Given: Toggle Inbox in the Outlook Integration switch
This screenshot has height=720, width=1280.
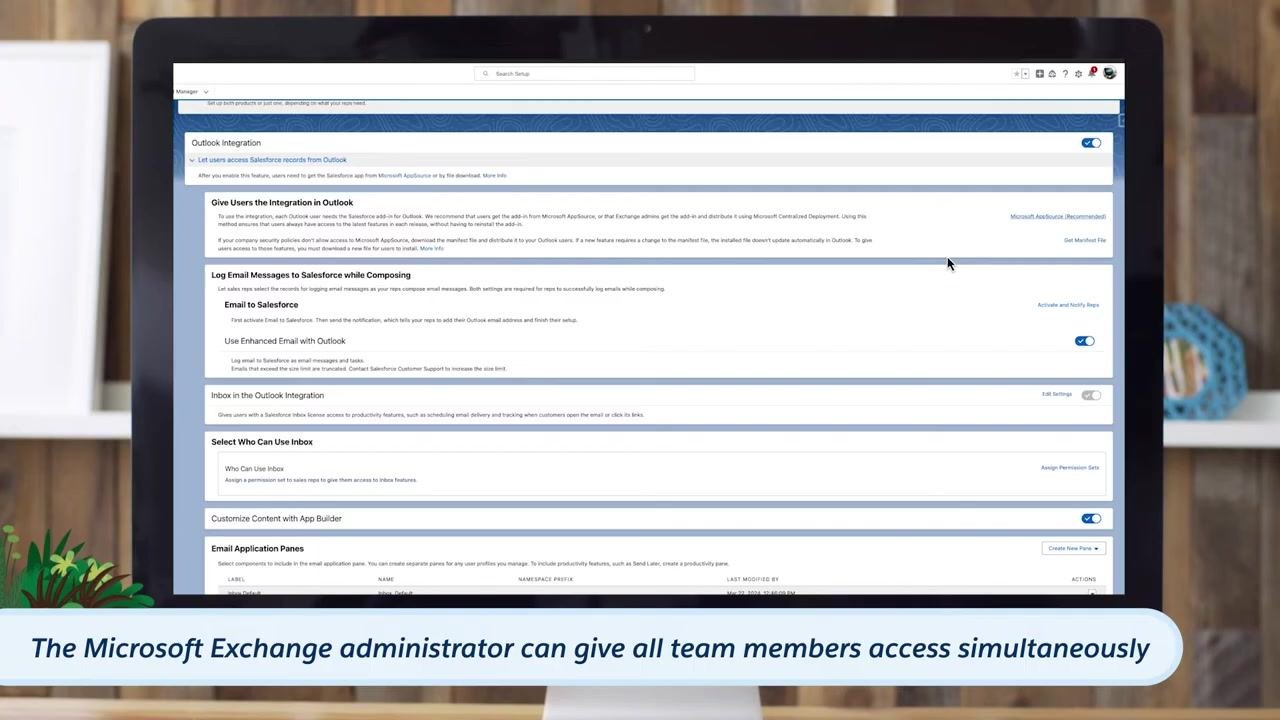Looking at the screenshot, I should pyautogui.click(x=1091, y=395).
